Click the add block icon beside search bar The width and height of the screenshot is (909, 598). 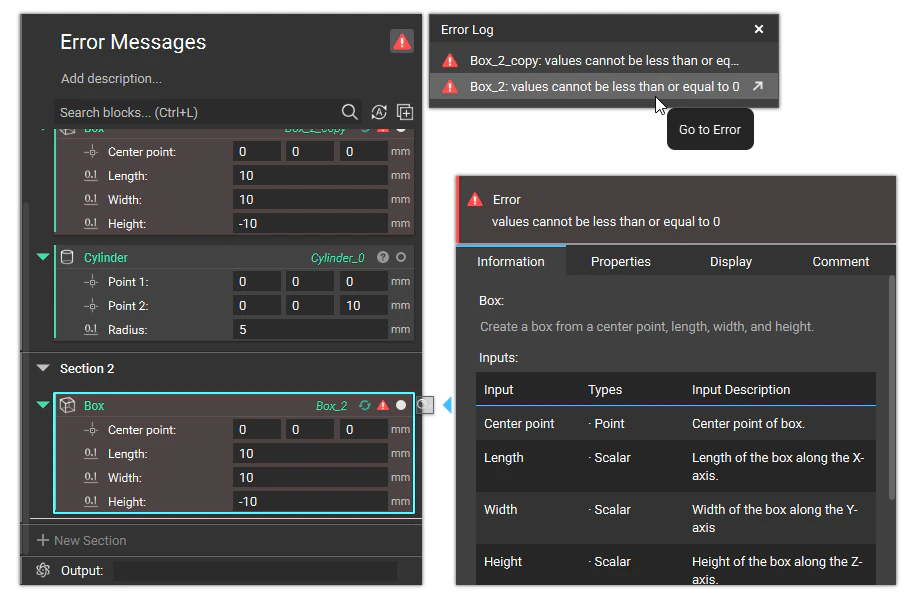coord(405,112)
